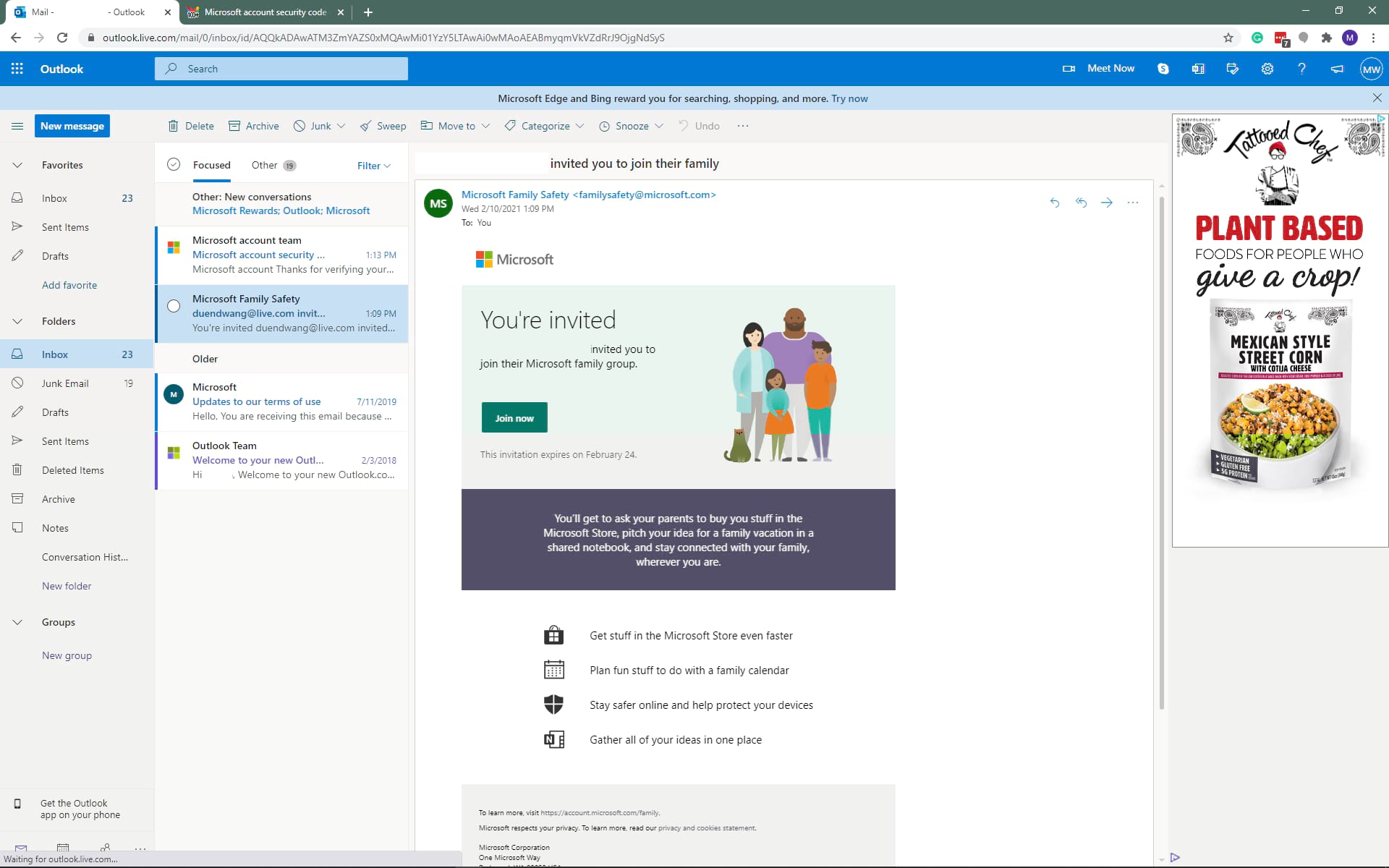Reply to the Family Safety email
Image resolution: width=1389 pixels, height=868 pixels.
click(1054, 203)
